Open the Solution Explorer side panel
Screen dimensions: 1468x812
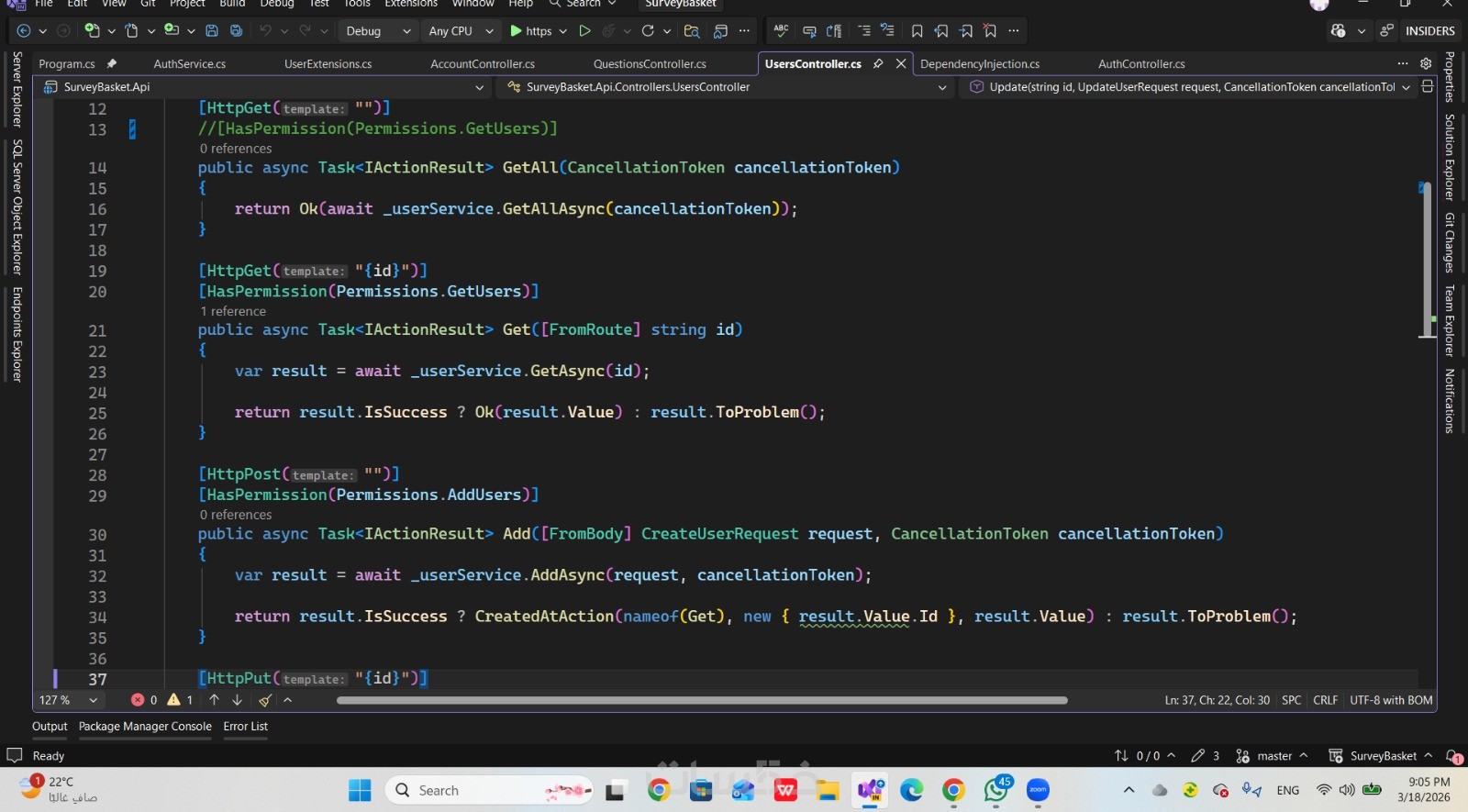(1450, 157)
